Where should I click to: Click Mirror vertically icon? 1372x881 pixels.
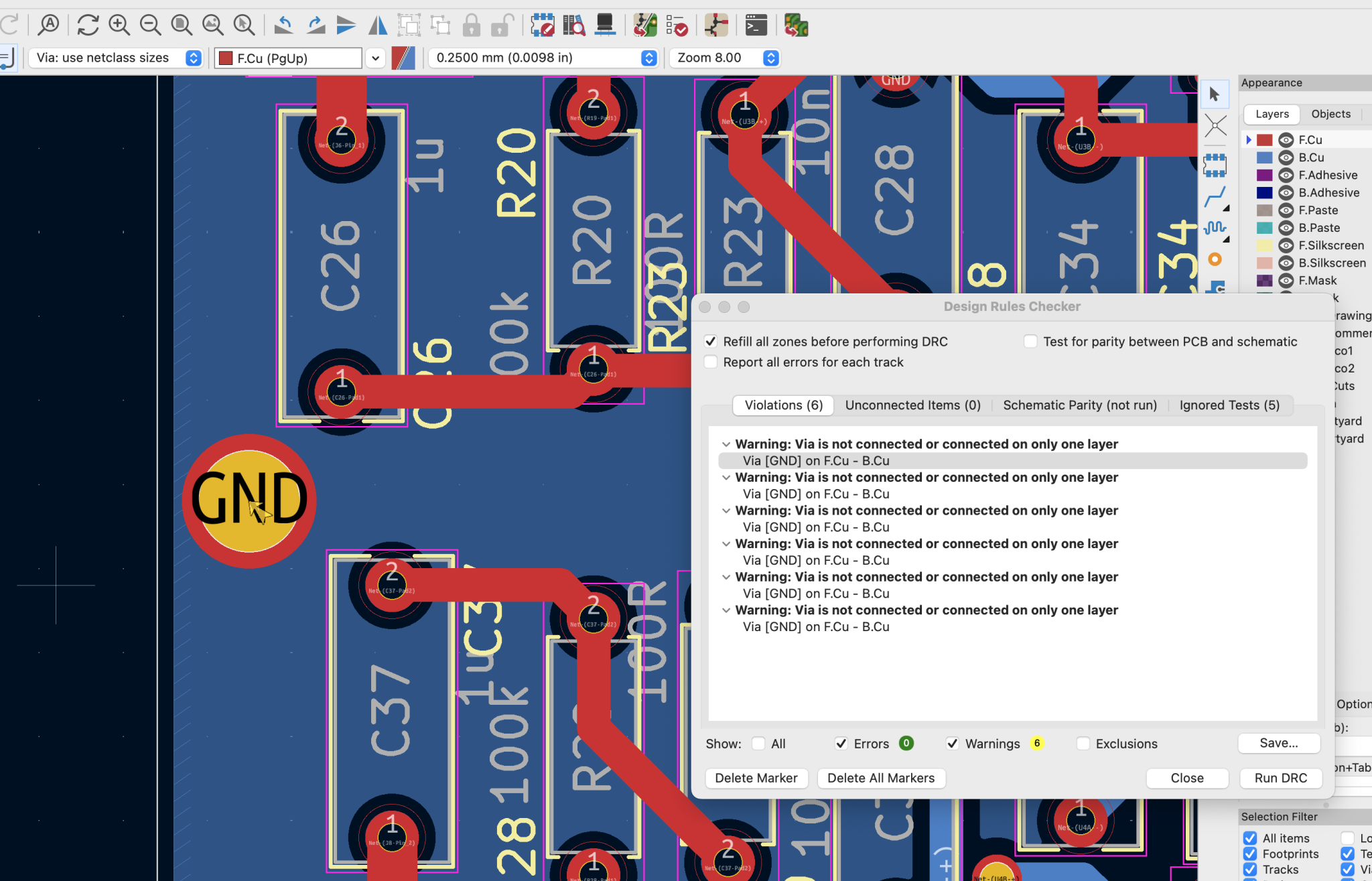pos(346,25)
